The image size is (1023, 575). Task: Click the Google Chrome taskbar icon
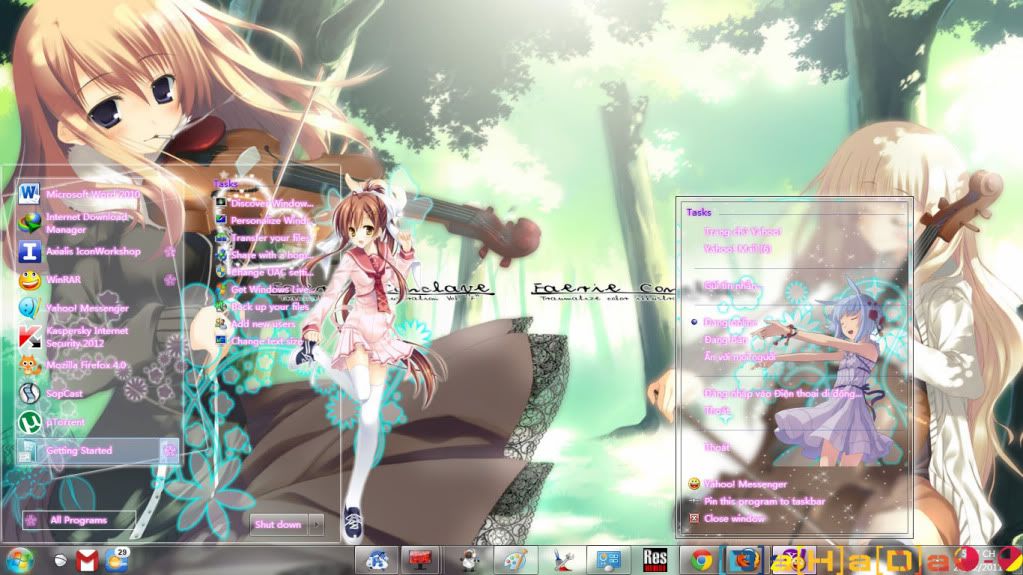[x=702, y=559]
